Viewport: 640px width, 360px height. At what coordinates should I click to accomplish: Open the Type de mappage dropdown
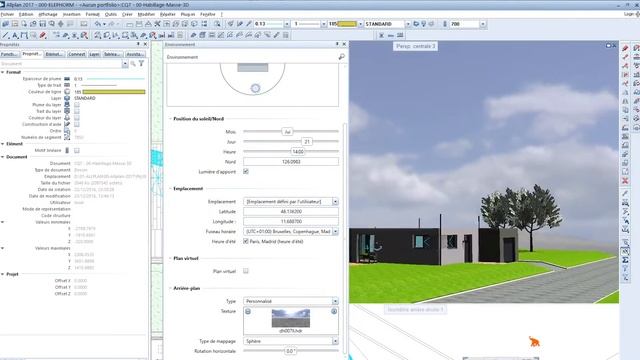335,341
